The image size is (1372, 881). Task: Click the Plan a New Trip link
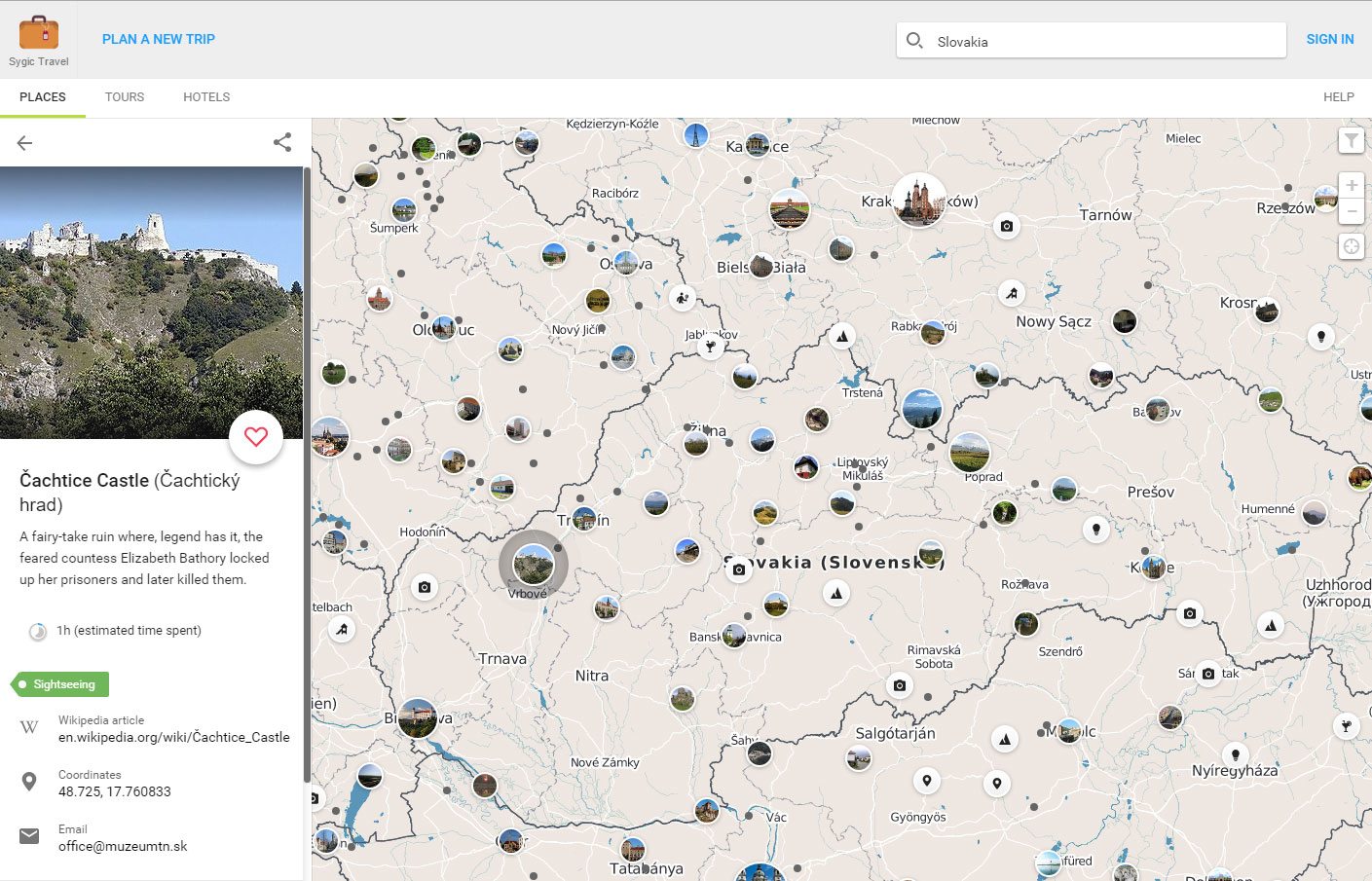tap(159, 39)
